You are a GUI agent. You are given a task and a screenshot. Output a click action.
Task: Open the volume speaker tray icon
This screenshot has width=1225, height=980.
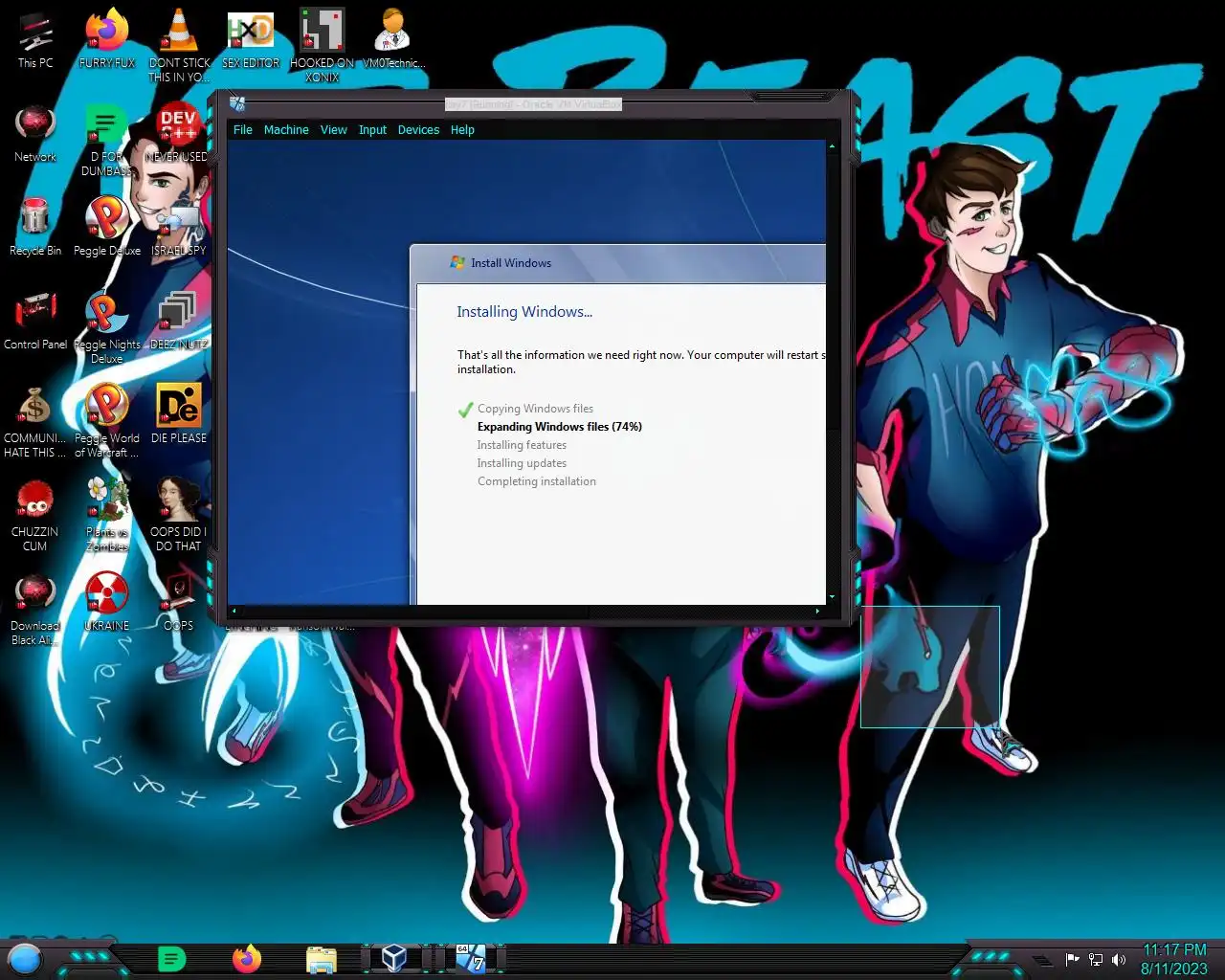[1119, 960]
